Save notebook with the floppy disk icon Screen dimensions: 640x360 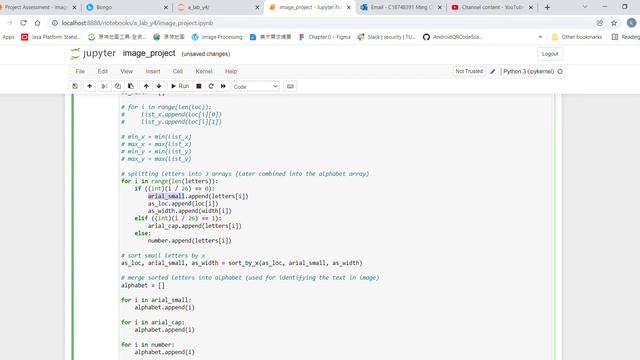[x=75, y=86]
